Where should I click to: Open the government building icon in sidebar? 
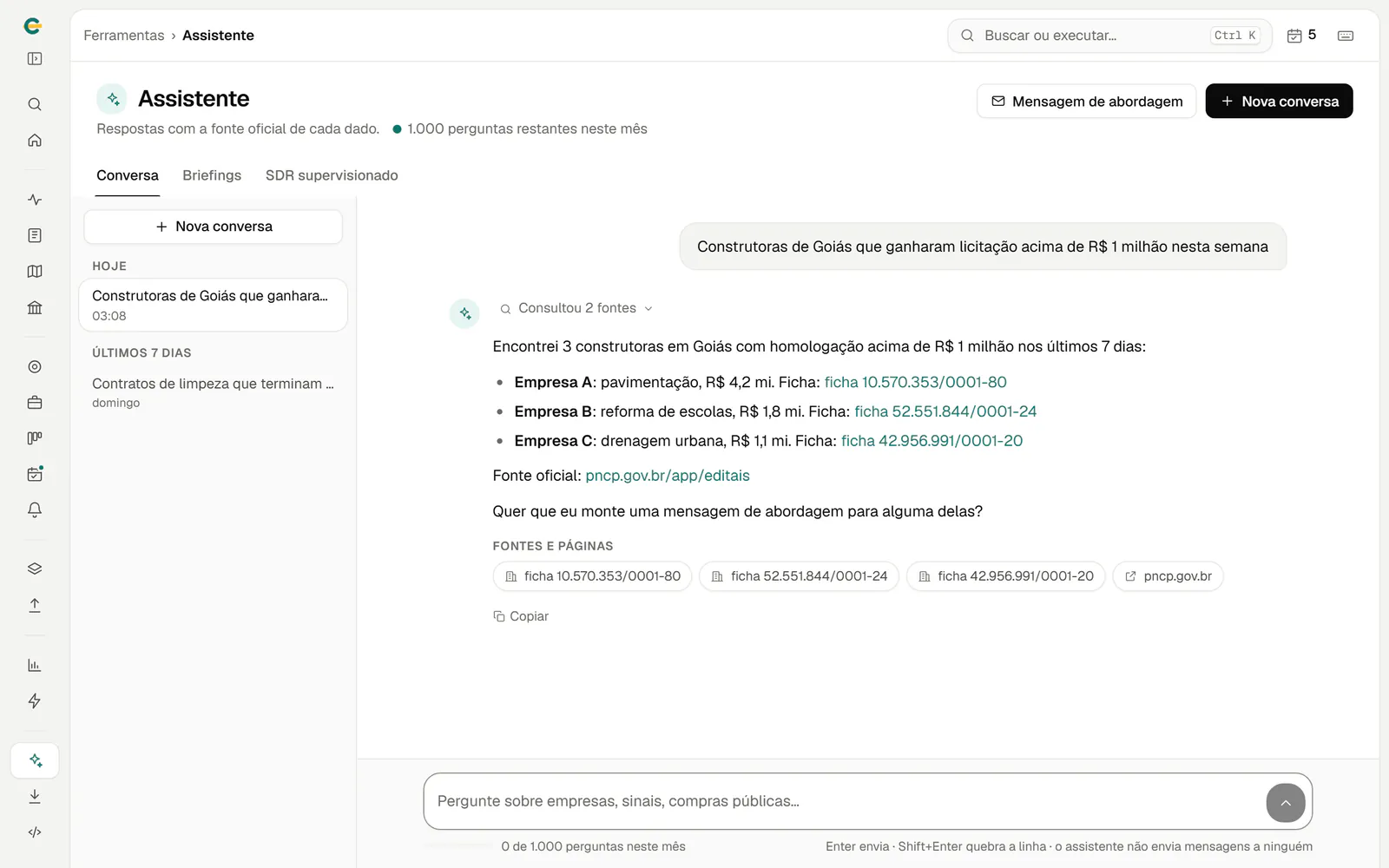[x=35, y=307]
